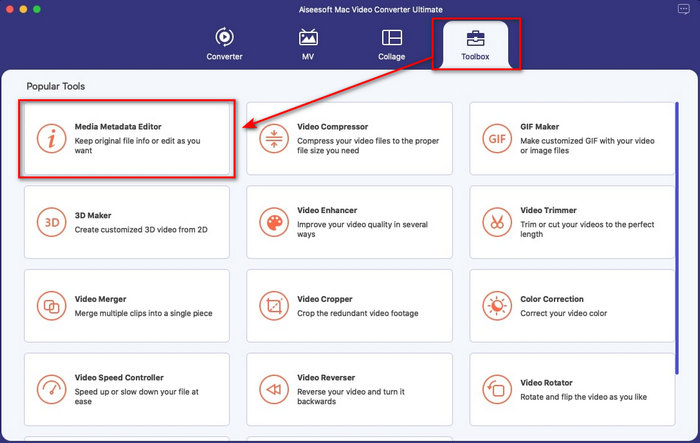Click the green maximize window button

(x=37, y=9)
